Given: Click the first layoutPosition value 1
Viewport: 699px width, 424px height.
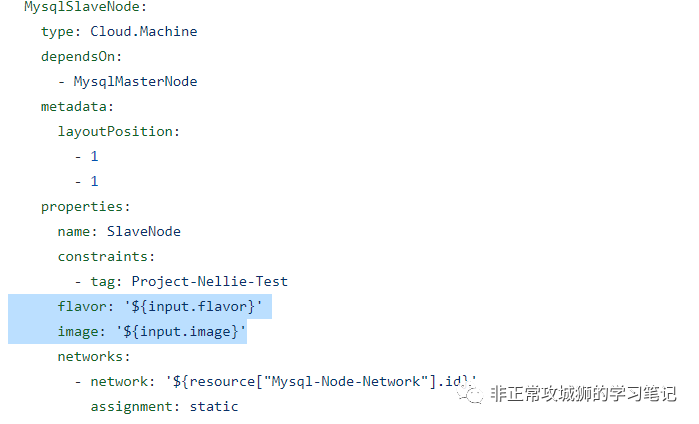Looking at the screenshot, I should click(x=94, y=156).
